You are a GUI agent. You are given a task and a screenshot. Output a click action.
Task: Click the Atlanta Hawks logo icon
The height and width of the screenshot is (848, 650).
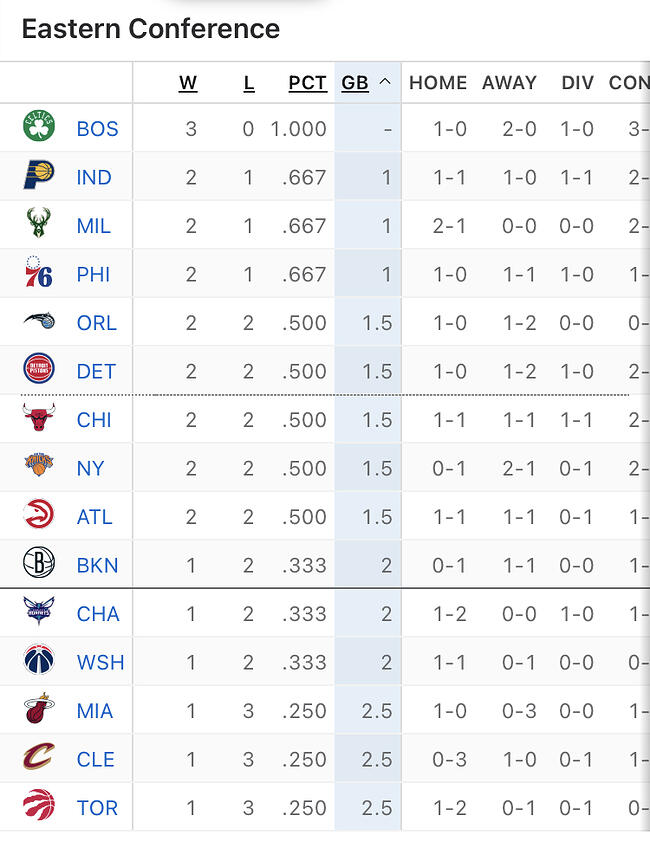[39, 515]
